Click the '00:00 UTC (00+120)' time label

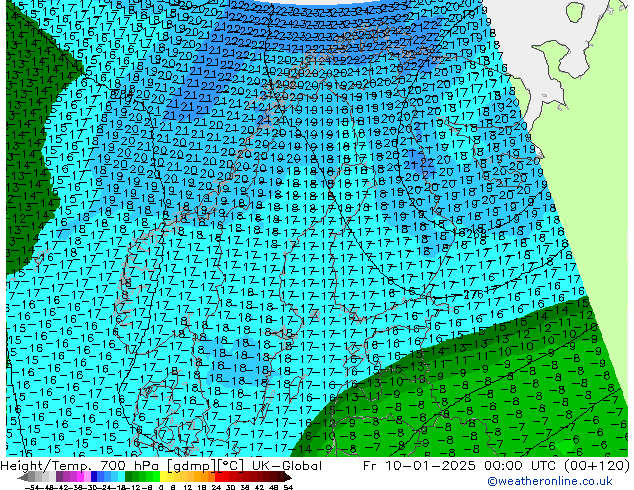555,466
